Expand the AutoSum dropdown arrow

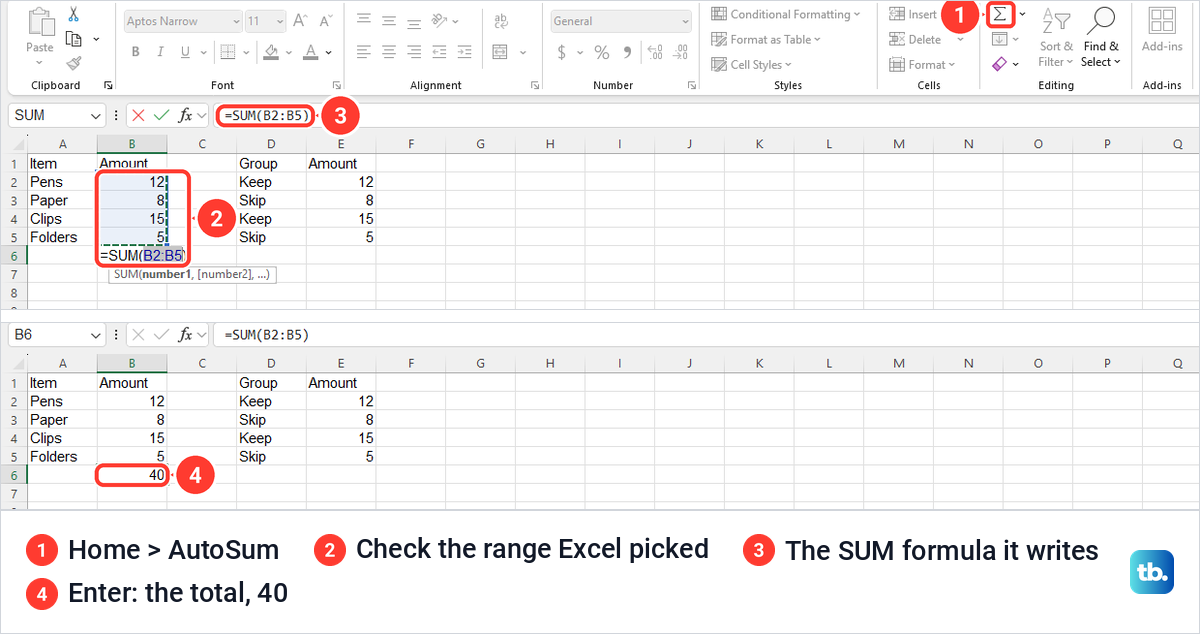click(x=1022, y=14)
